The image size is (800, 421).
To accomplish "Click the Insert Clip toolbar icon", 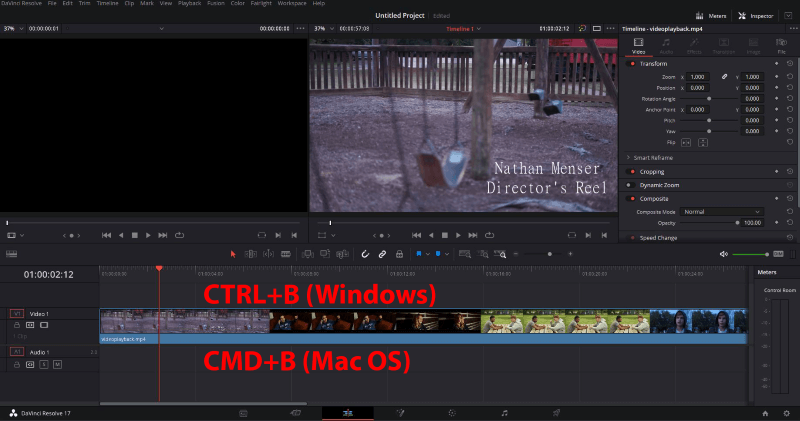I will tap(307, 254).
